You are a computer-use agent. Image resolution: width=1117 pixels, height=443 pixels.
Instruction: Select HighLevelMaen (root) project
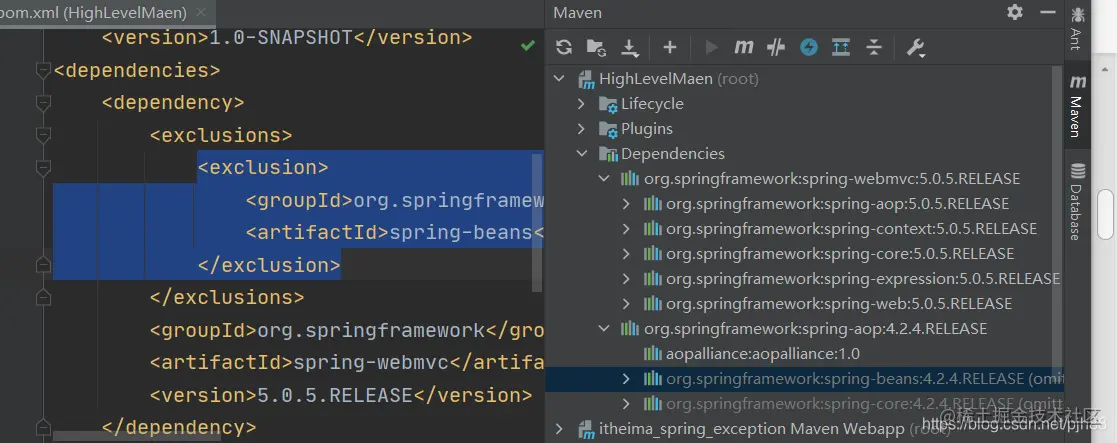point(678,79)
